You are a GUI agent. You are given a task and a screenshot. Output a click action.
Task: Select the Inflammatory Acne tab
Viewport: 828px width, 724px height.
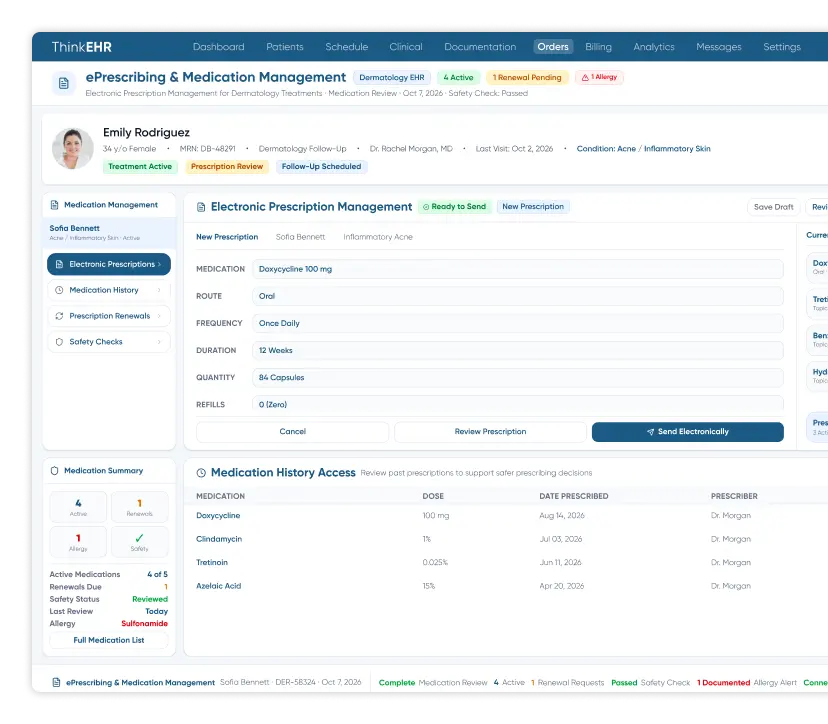click(378, 237)
